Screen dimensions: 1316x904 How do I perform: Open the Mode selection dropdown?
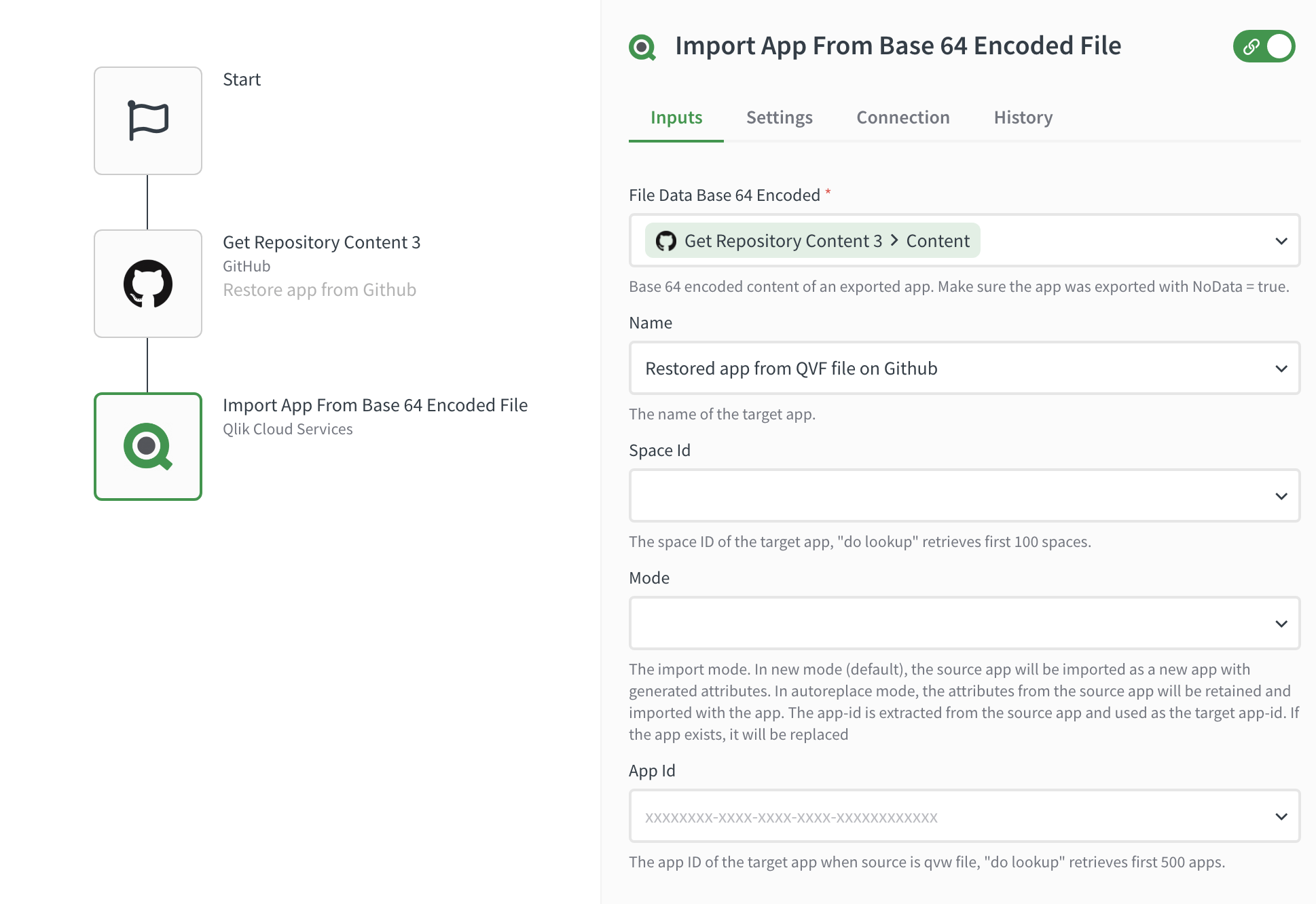pyautogui.click(x=1281, y=623)
